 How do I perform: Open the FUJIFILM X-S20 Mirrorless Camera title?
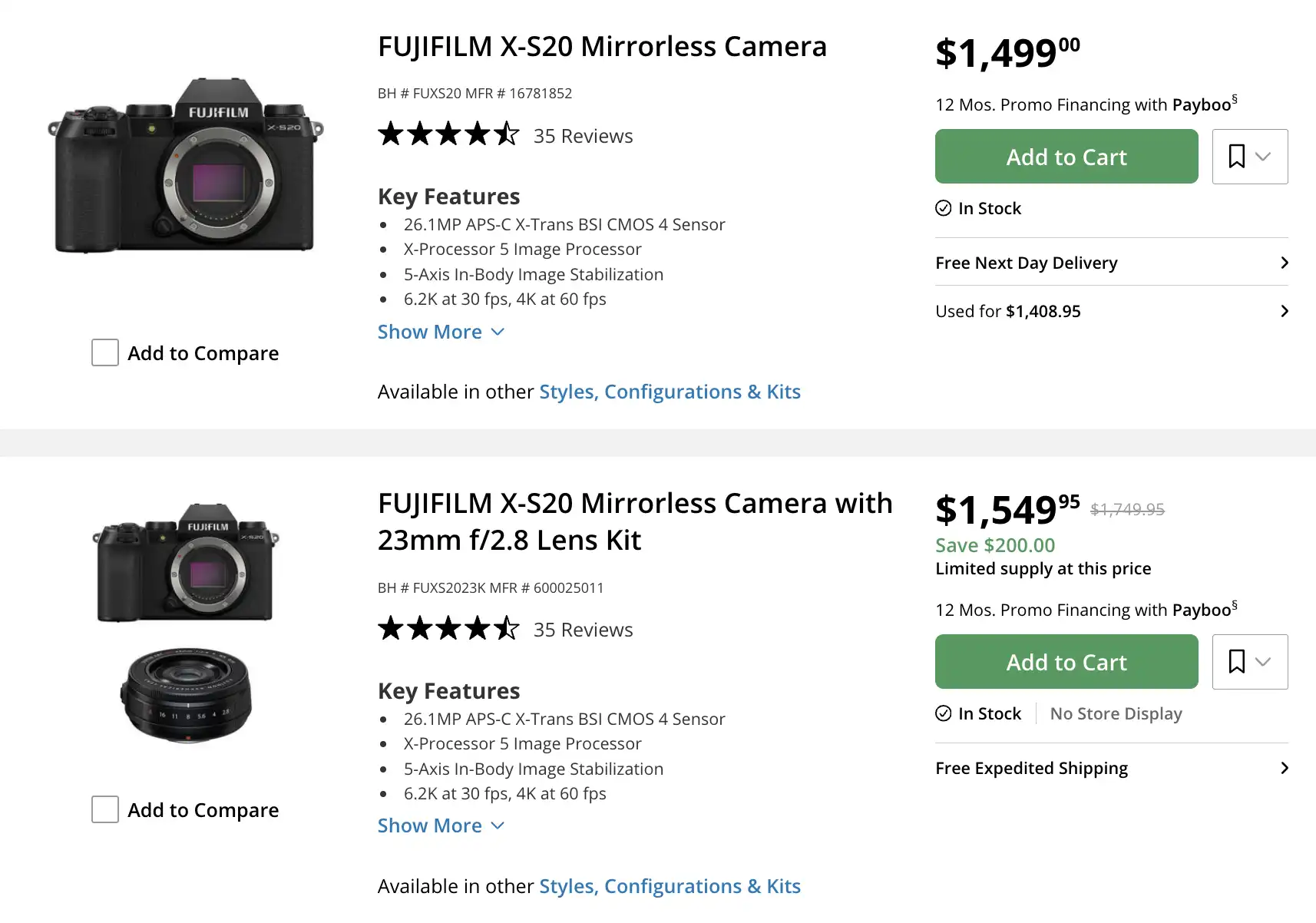tap(602, 47)
